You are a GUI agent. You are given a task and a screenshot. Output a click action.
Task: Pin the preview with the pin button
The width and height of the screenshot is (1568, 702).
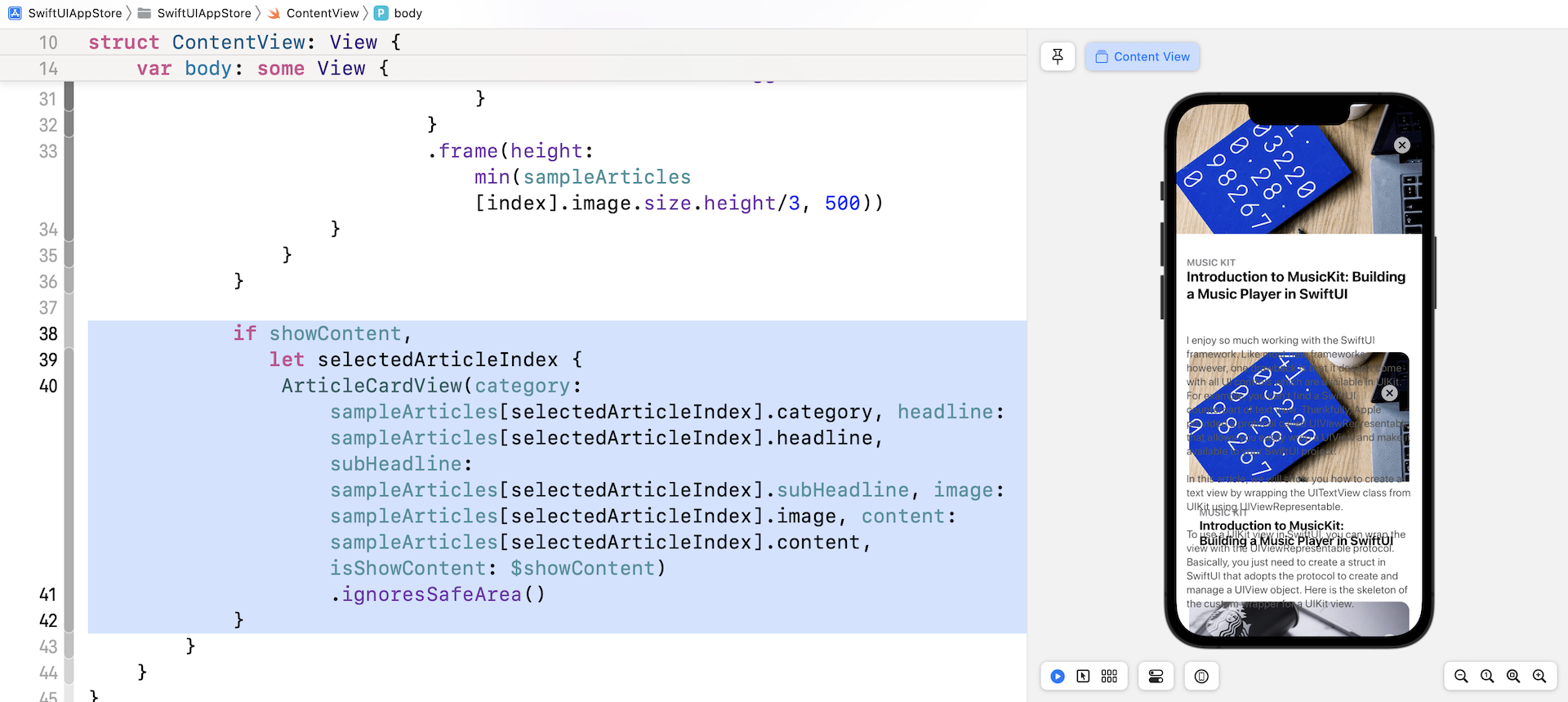tap(1058, 56)
